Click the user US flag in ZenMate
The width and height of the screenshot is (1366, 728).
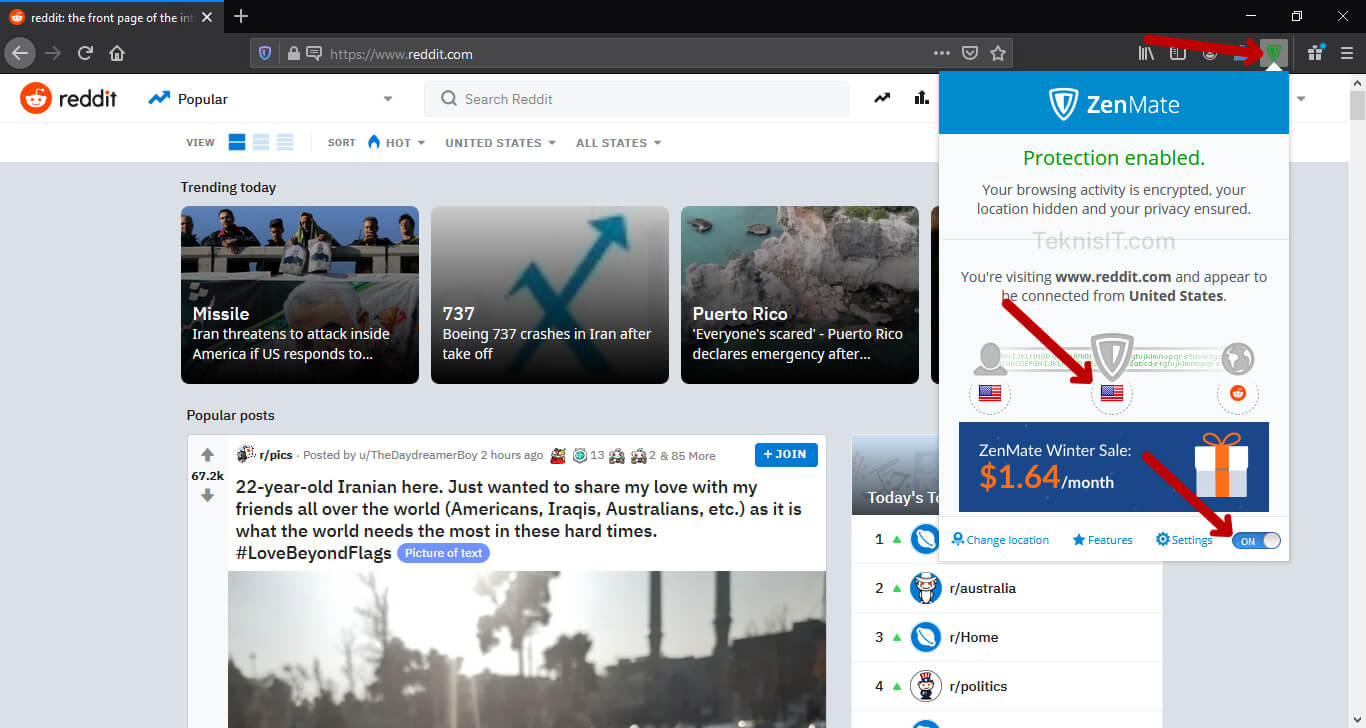tap(990, 394)
